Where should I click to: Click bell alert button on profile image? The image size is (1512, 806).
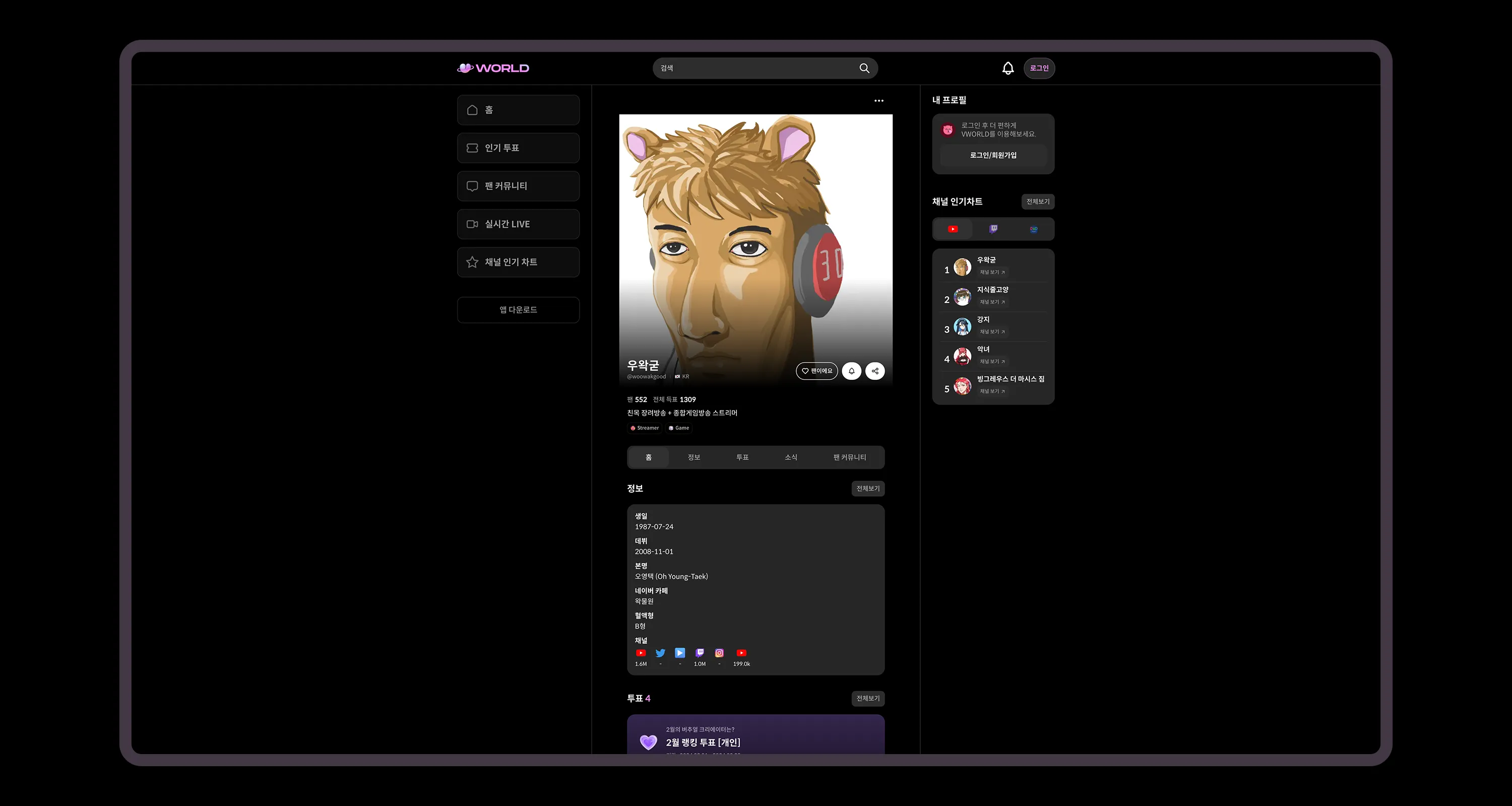(852, 371)
